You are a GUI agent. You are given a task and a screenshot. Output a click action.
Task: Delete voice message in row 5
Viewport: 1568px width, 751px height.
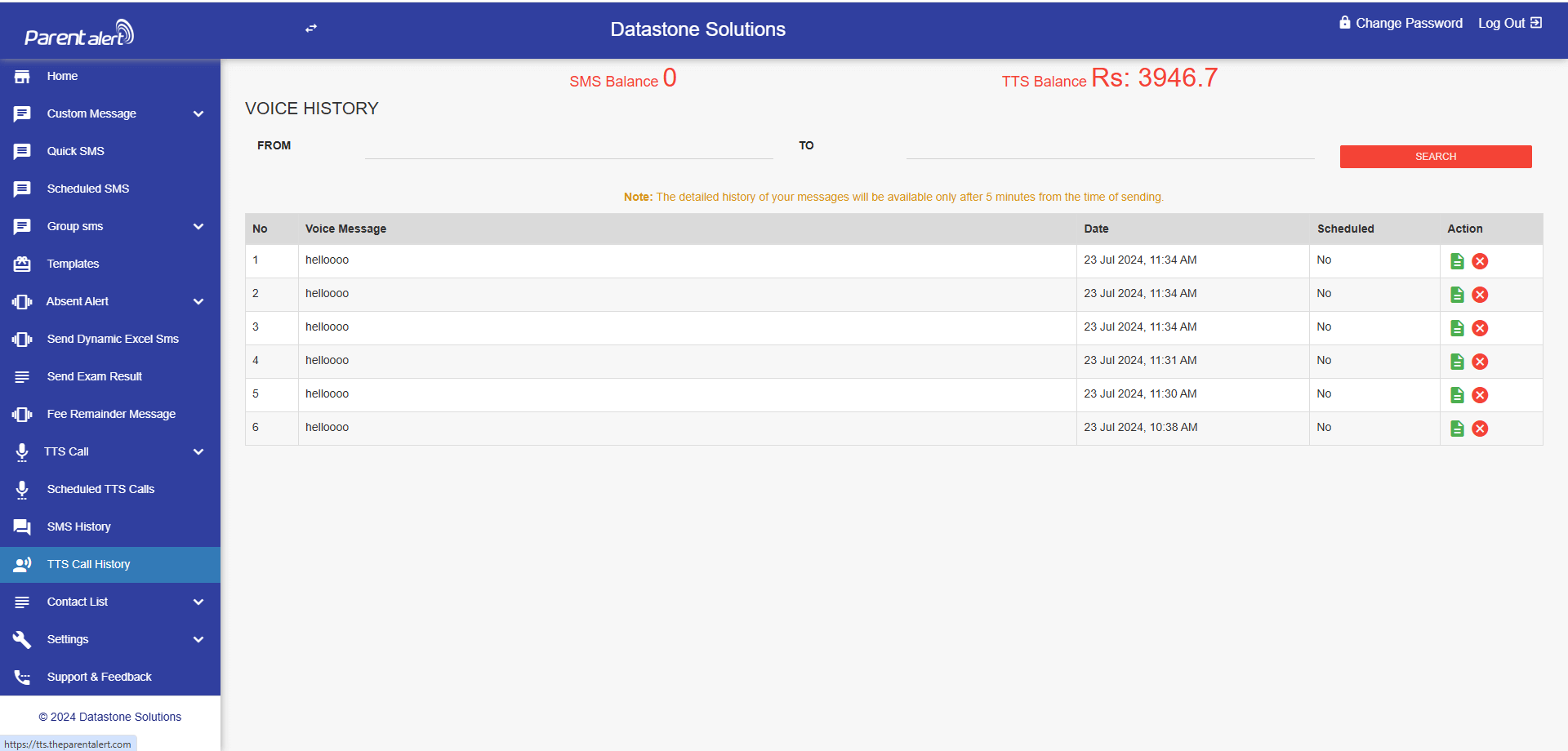click(x=1480, y=395)
